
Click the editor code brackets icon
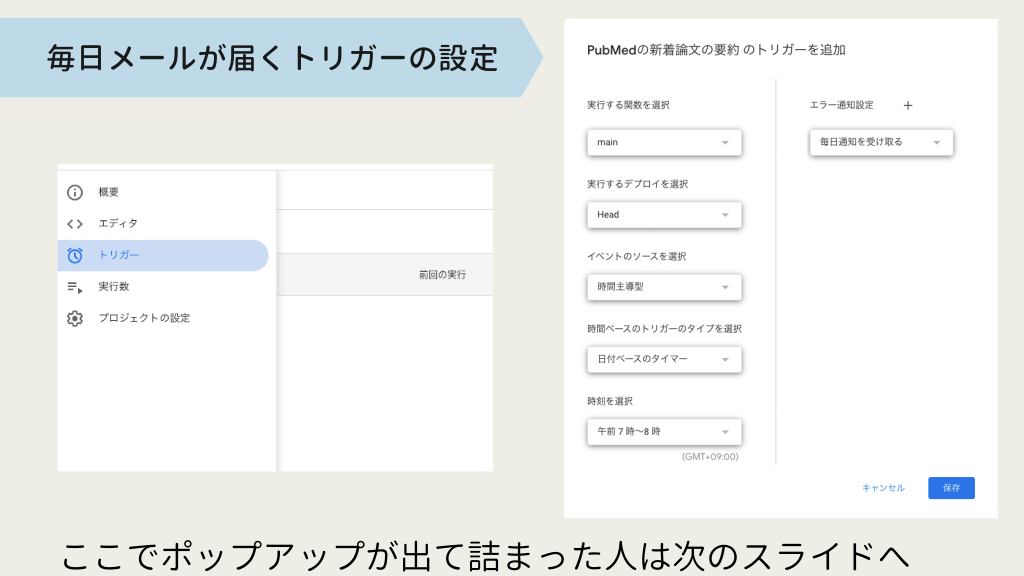(75, 224)
